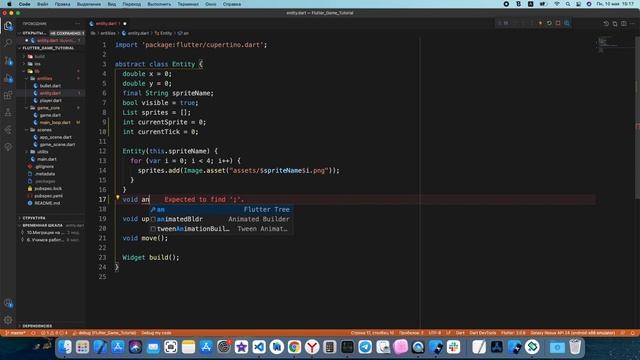Image resolution: width=640 pixels, height=360 pixels.
Task: Click the errors and warnings counter in status bar
Action: [54, 333]
